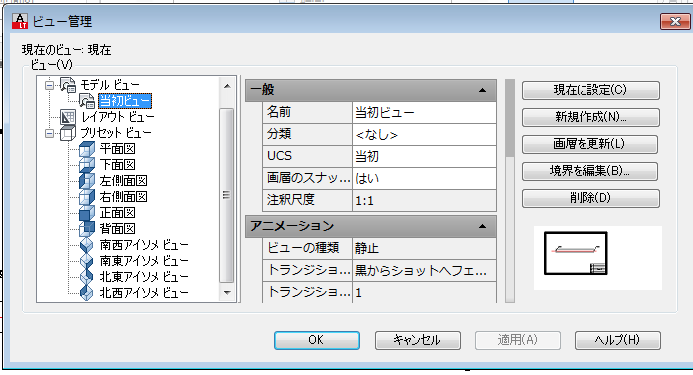Screen dimensions: 693x375
Task: Collapse the 一般 properties section
Action: [x=482, y=90]
